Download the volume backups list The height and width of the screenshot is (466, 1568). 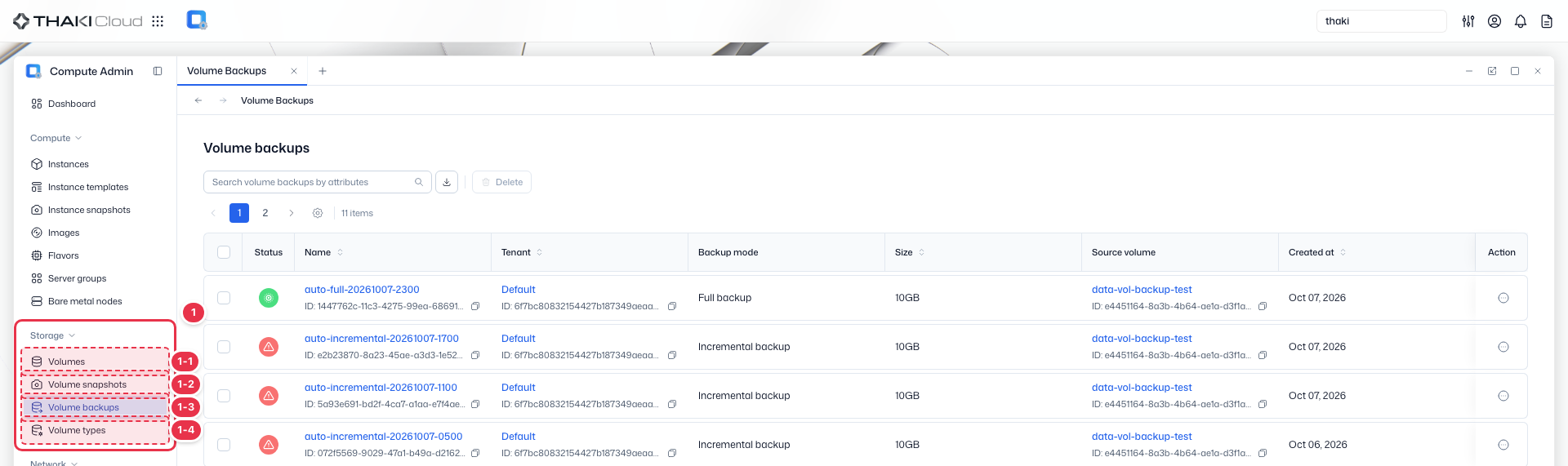pyautogui.click(x=447, y=182)
